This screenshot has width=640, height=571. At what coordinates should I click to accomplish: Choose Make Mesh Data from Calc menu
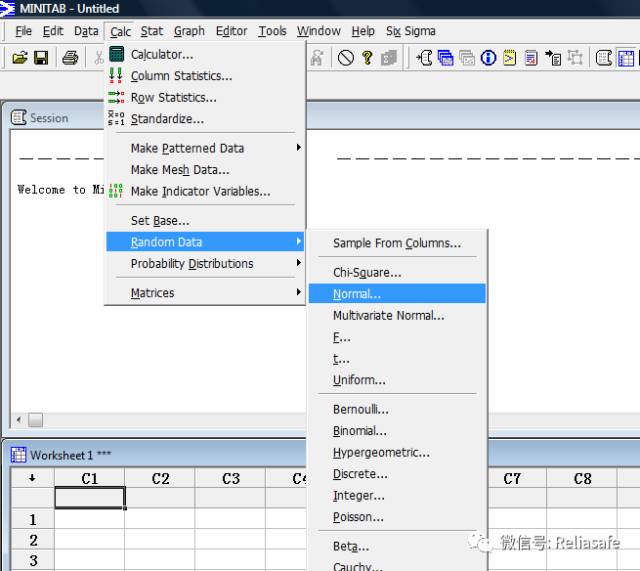(x=206, y=169)
